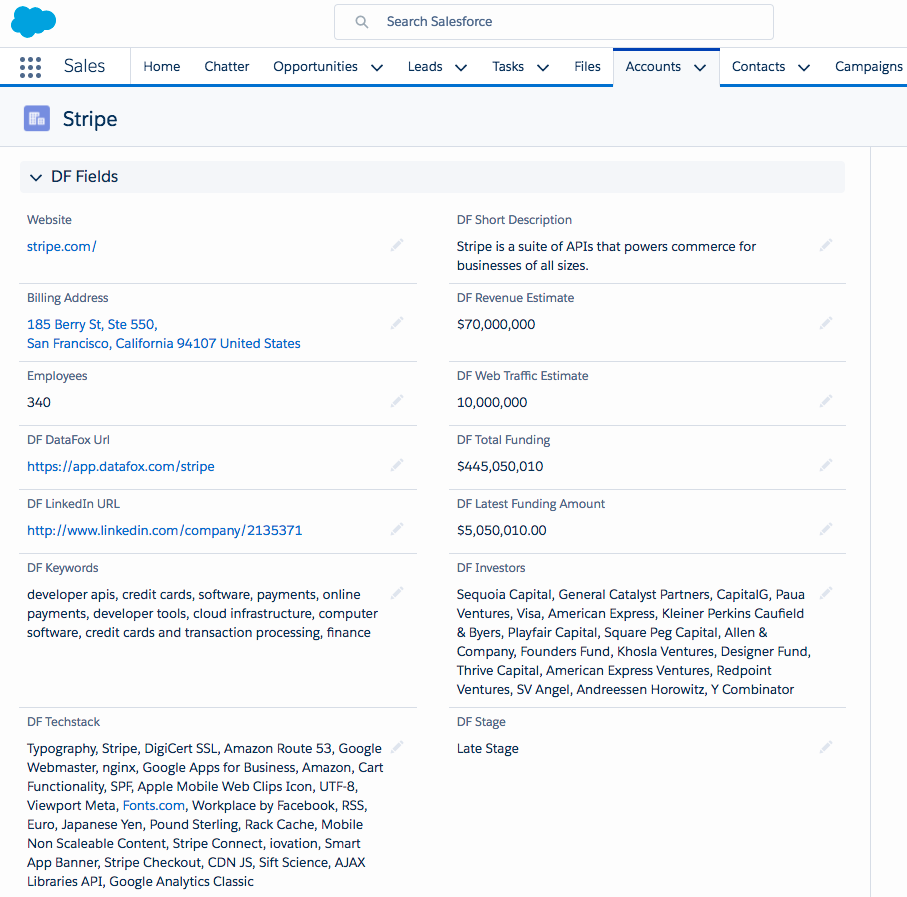Click the search magnifier icon
The width and height of the screenshot is (907, 897).
(360, 21)
